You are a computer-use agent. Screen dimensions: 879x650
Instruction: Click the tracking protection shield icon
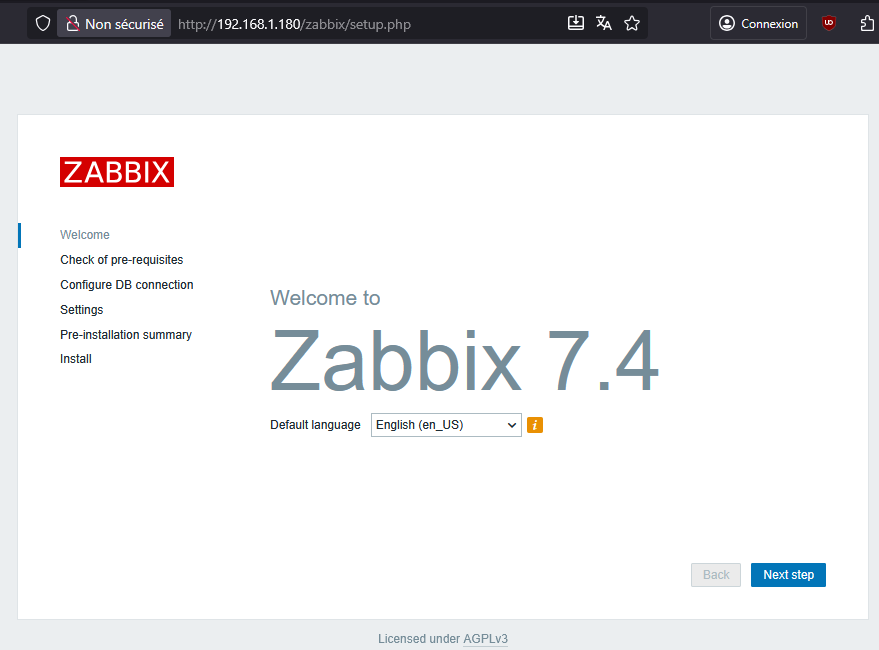point(43,24)
